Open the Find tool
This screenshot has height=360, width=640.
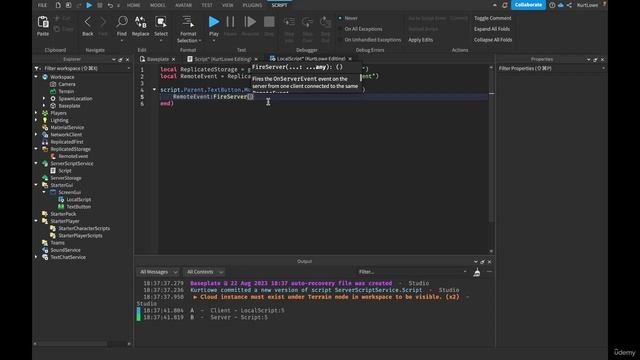(x=122, y=22)
